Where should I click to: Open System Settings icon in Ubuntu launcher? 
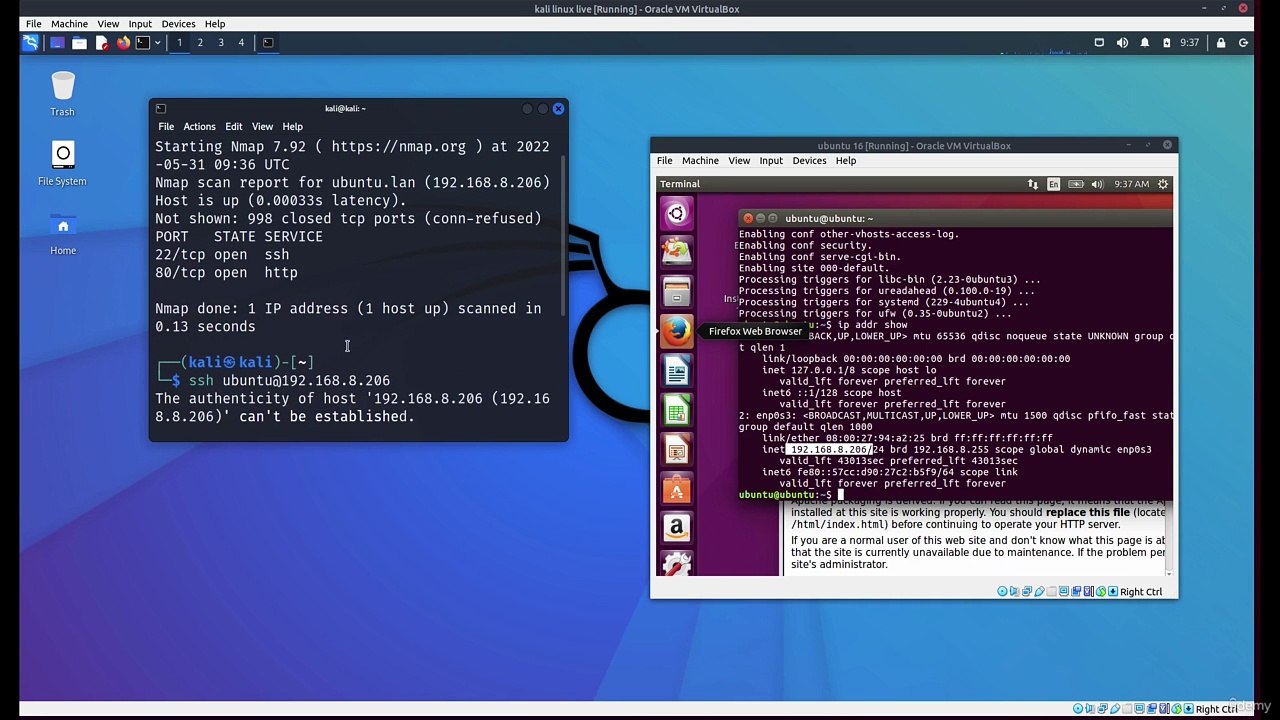point(677,565)
